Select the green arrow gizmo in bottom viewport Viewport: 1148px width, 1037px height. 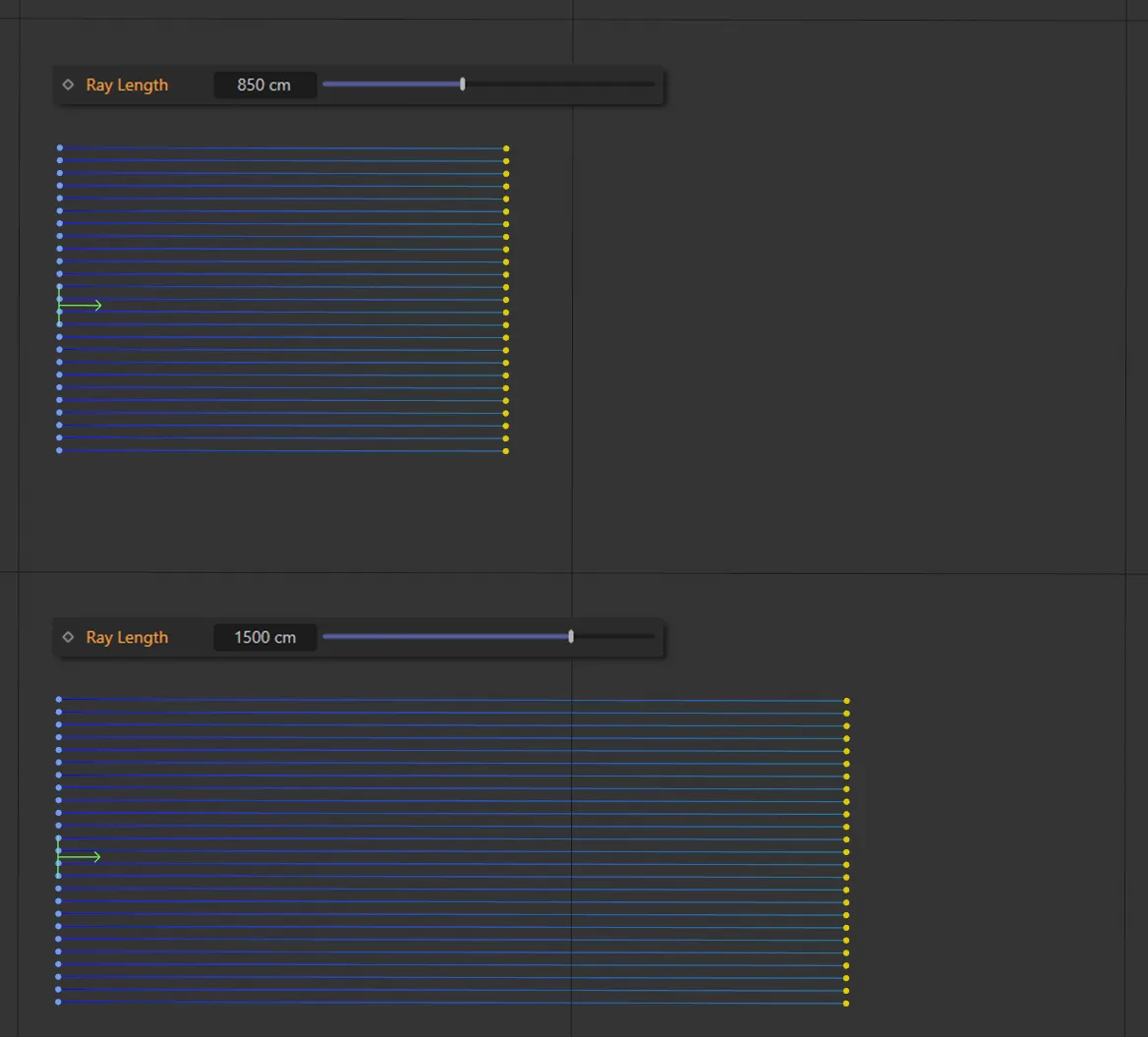pyautogui.click(x=79, y=856)
